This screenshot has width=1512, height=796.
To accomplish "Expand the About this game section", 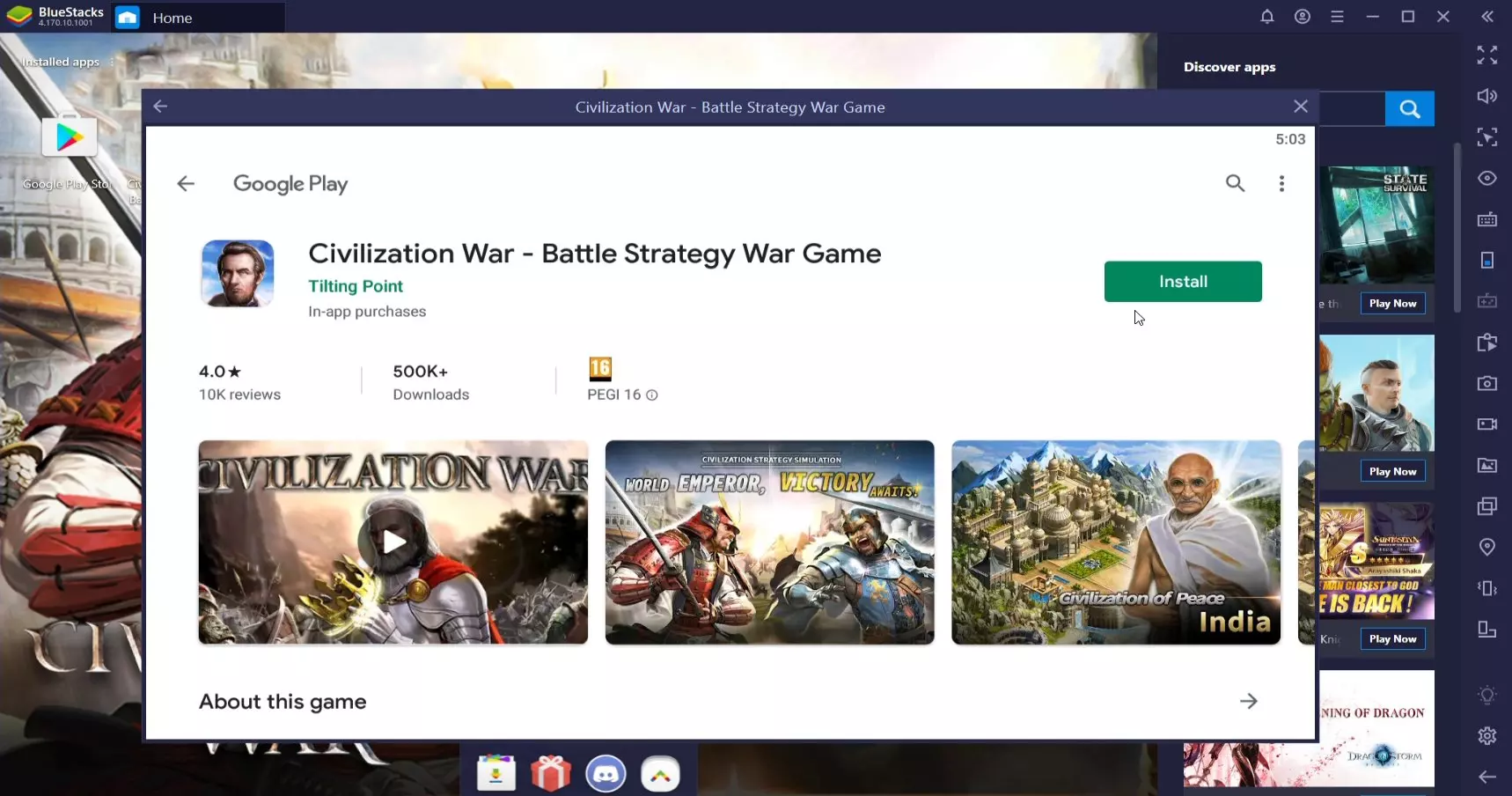I will [x=1248, y=701].
